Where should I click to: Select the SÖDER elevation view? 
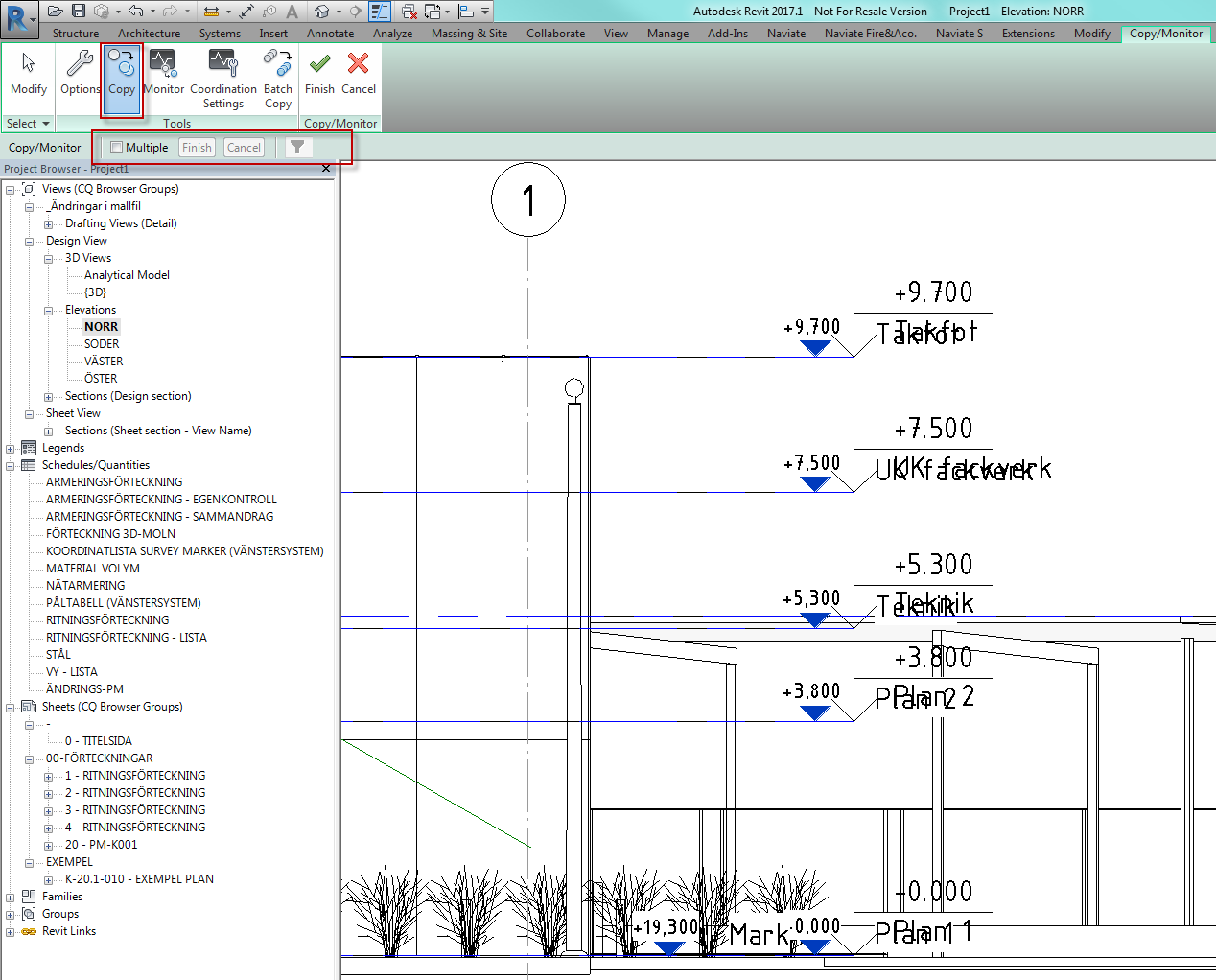click(x=102, y=344)
